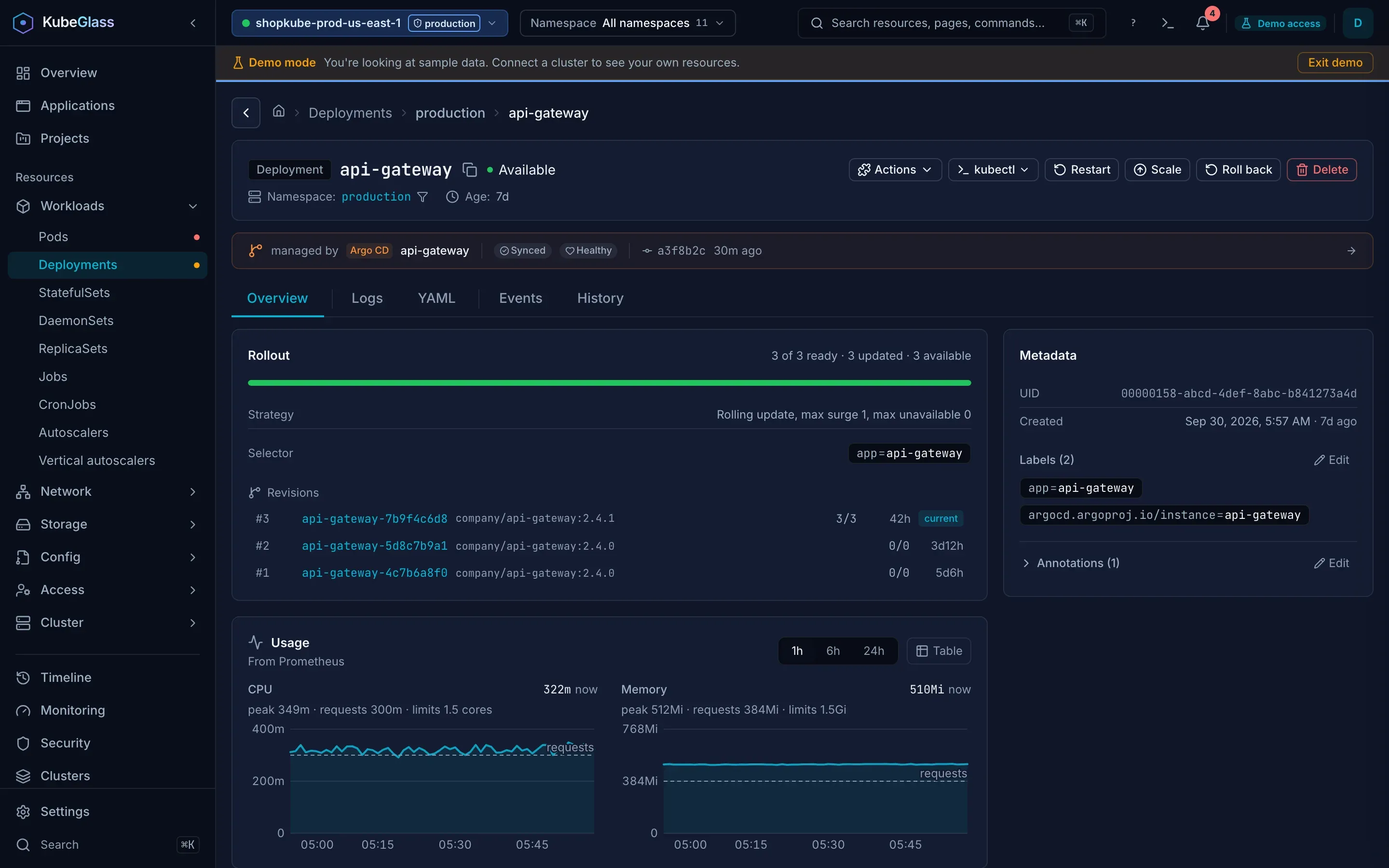Switch to the Logs tab
This screenshot has height=868, width=1389.
click(x=367, y=298)
